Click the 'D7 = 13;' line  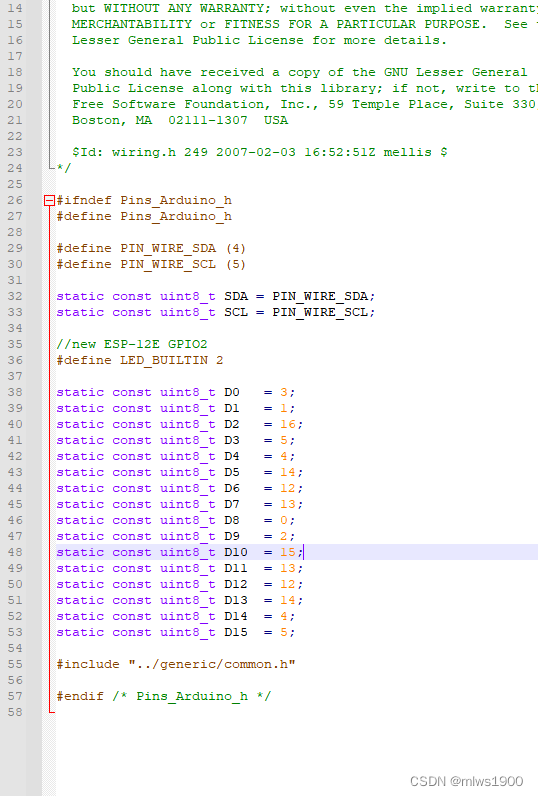[x=180, y=504]
